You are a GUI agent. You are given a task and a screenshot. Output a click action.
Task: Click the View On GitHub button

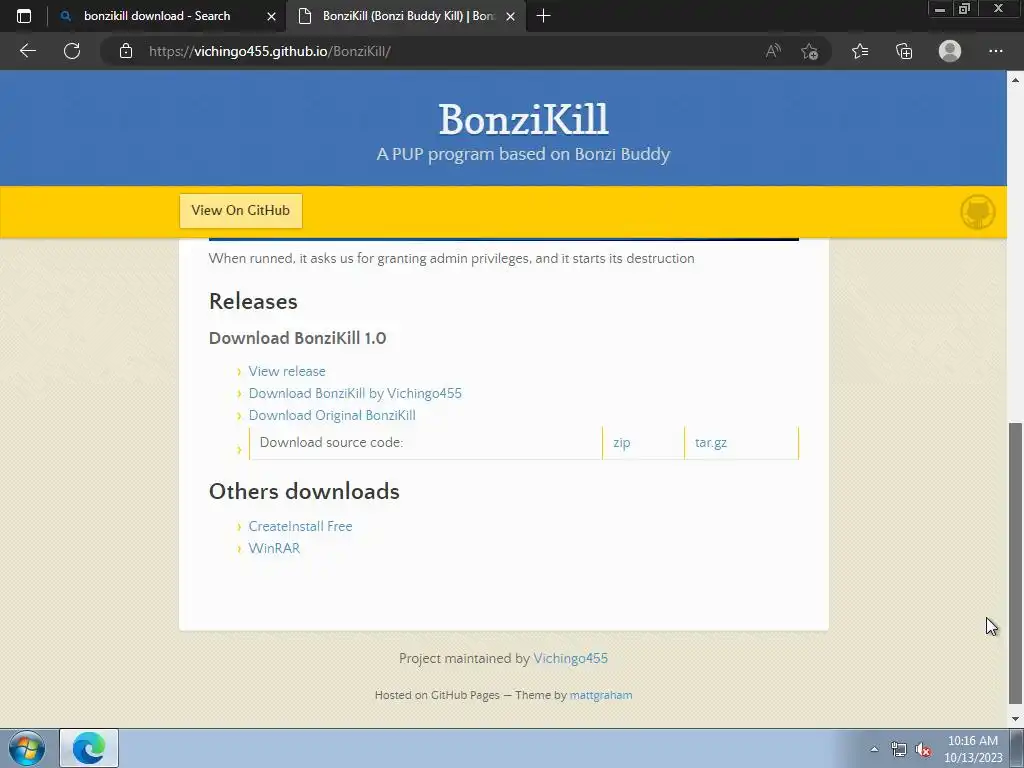(240, 210)
